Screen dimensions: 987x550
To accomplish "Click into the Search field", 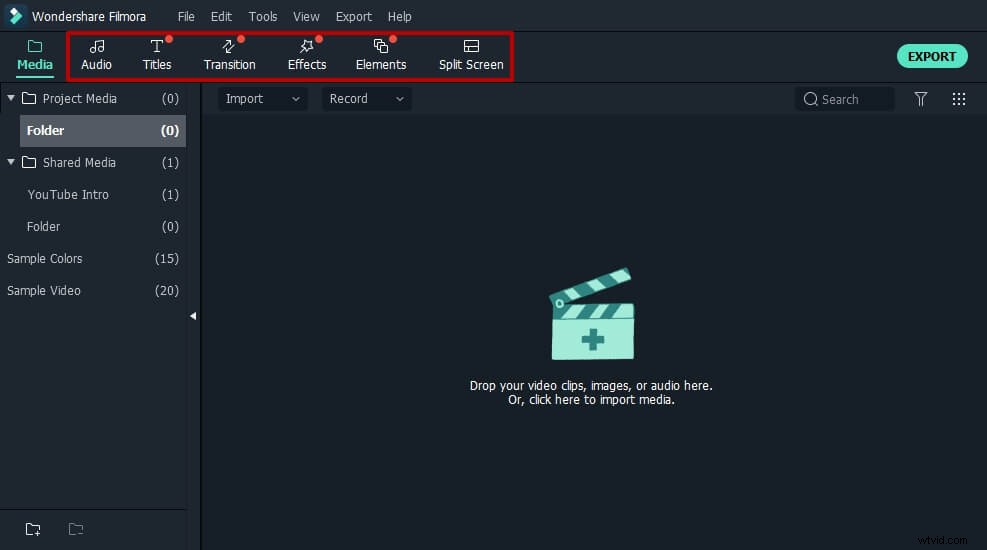I will [844, 99].
